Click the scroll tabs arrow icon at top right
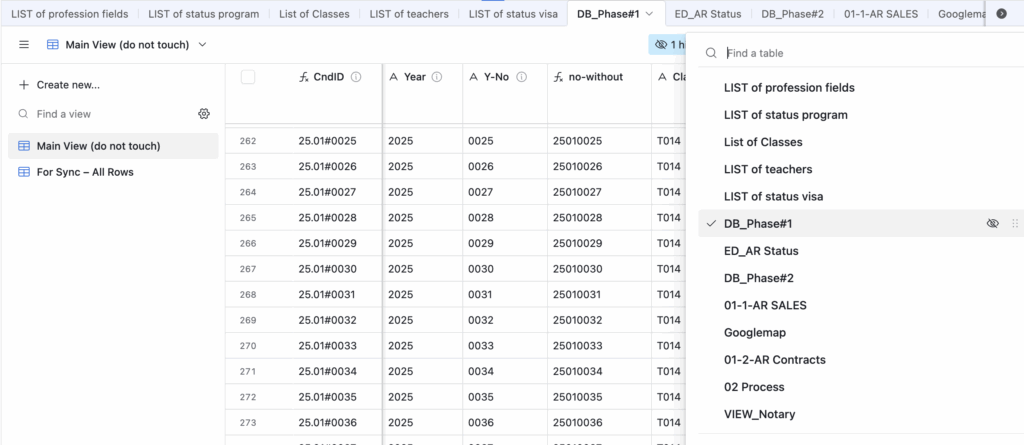The width and height of the screenshot is (1024, 445). click(1001, 14)
